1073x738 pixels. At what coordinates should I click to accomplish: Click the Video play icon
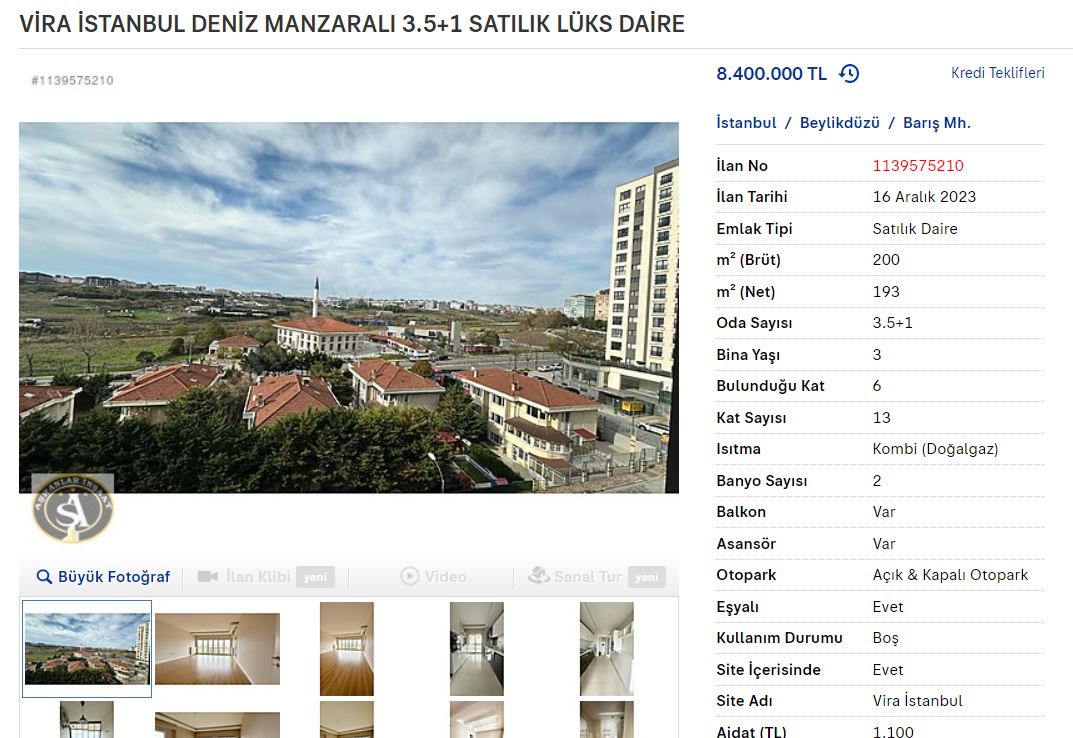pyautogui.click(x=409, y=576)
